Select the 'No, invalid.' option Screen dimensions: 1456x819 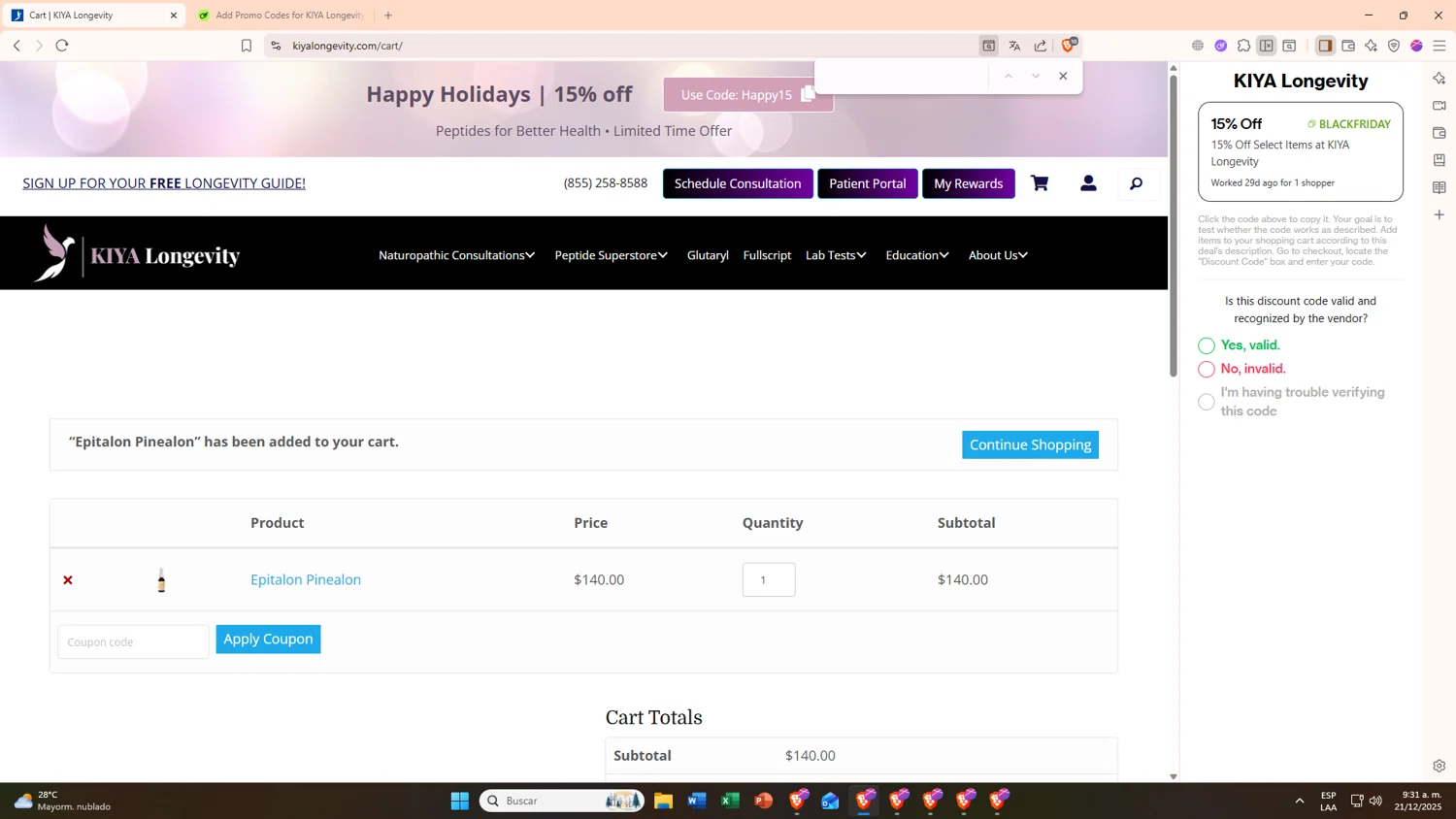[1207, 369]
